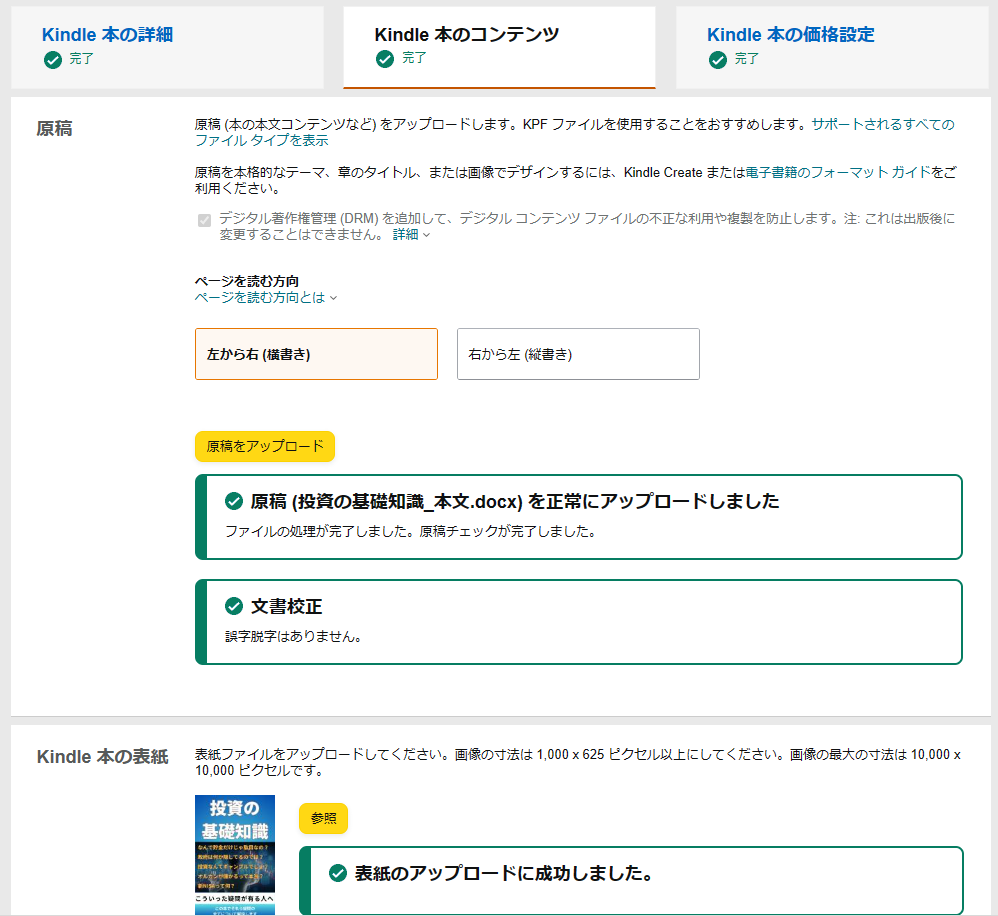Viewport: 998px width, 916px height.
Task: Click green checkmark under Kindle 本の価格設定
Action: 717,60
